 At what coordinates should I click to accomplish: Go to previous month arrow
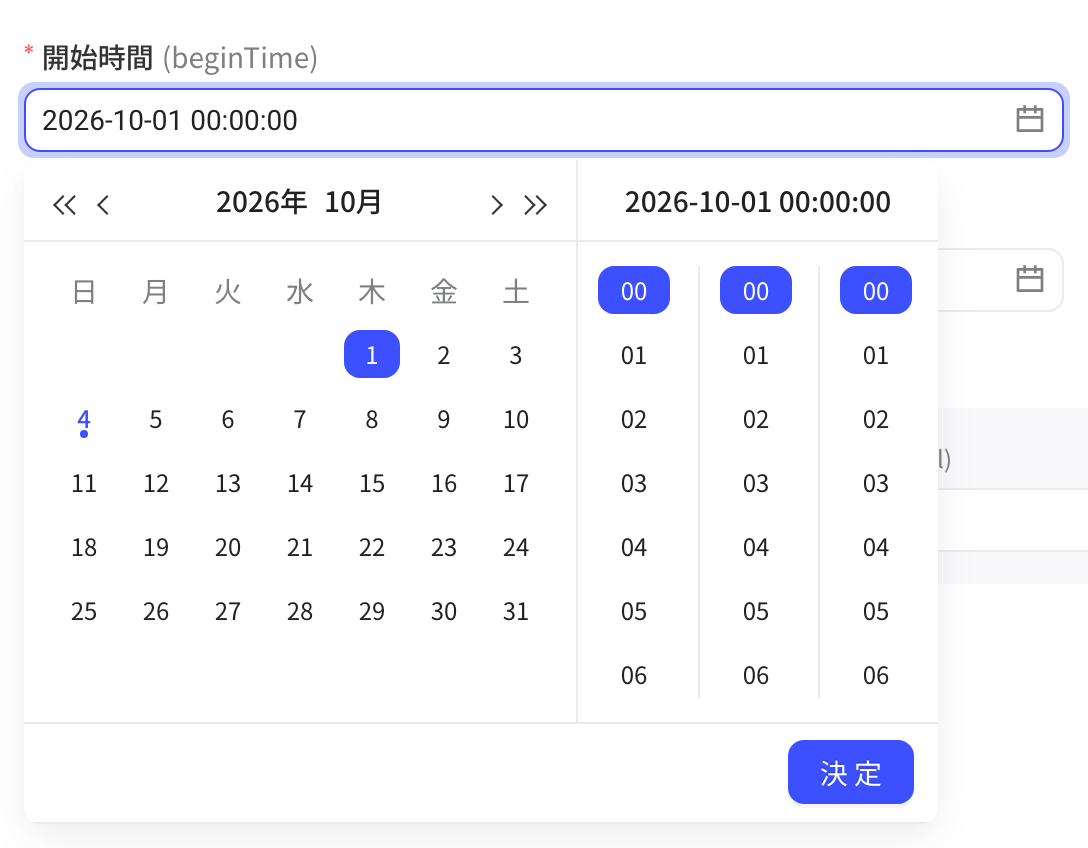point(103,205)
